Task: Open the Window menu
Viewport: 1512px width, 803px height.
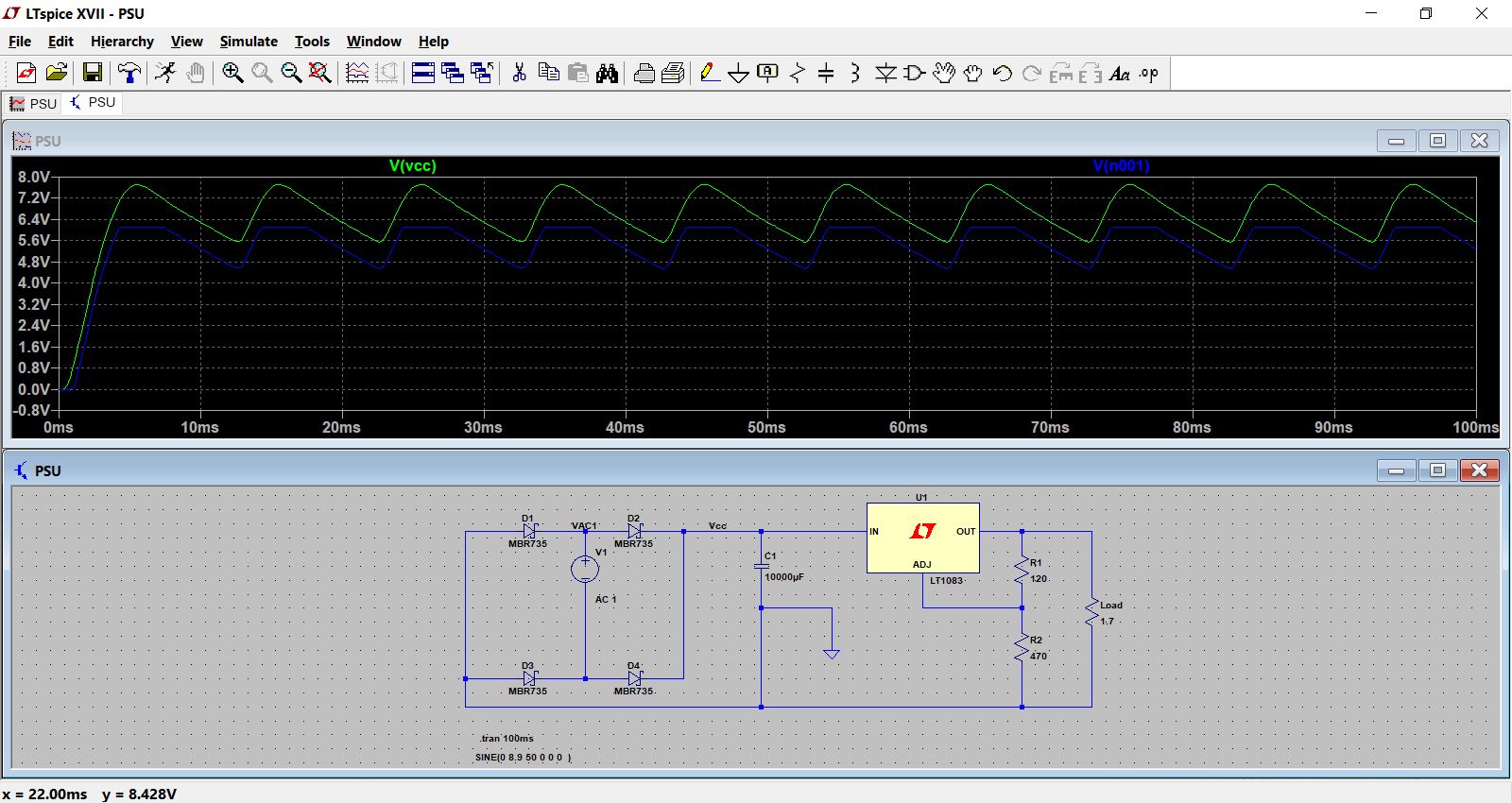Action: coord(373,42)
